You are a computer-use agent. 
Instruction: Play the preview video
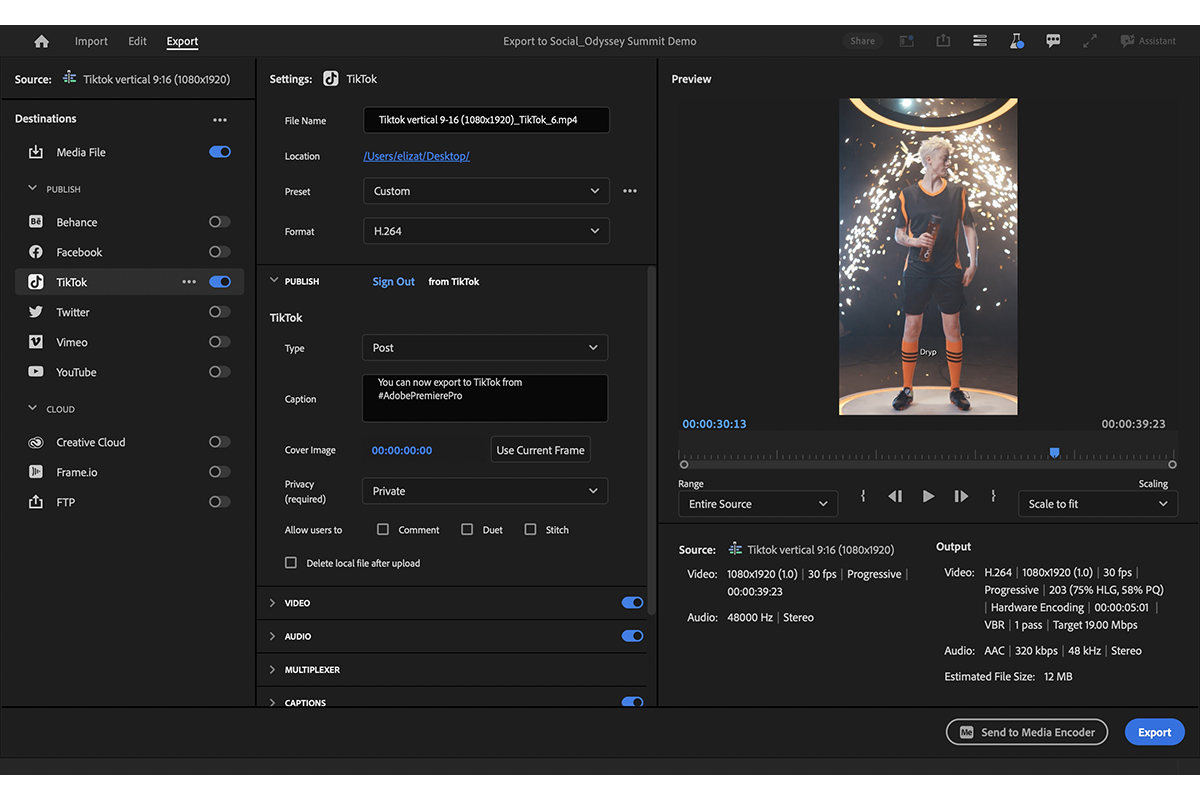click(928, 496)
